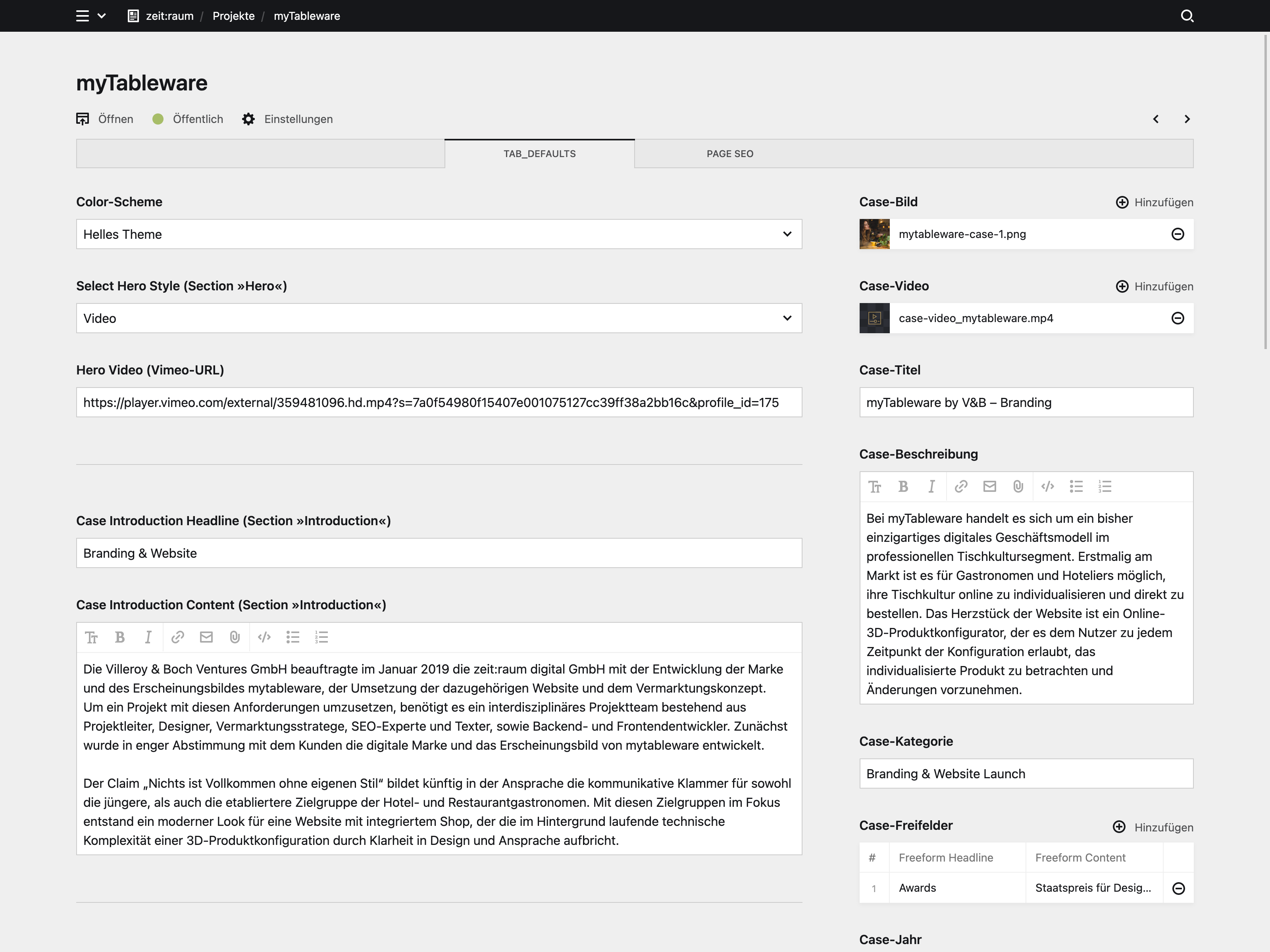
Task: Remove case-video_mytableware.mp4 from Case-Video
Action: (x=1178, y=318)
